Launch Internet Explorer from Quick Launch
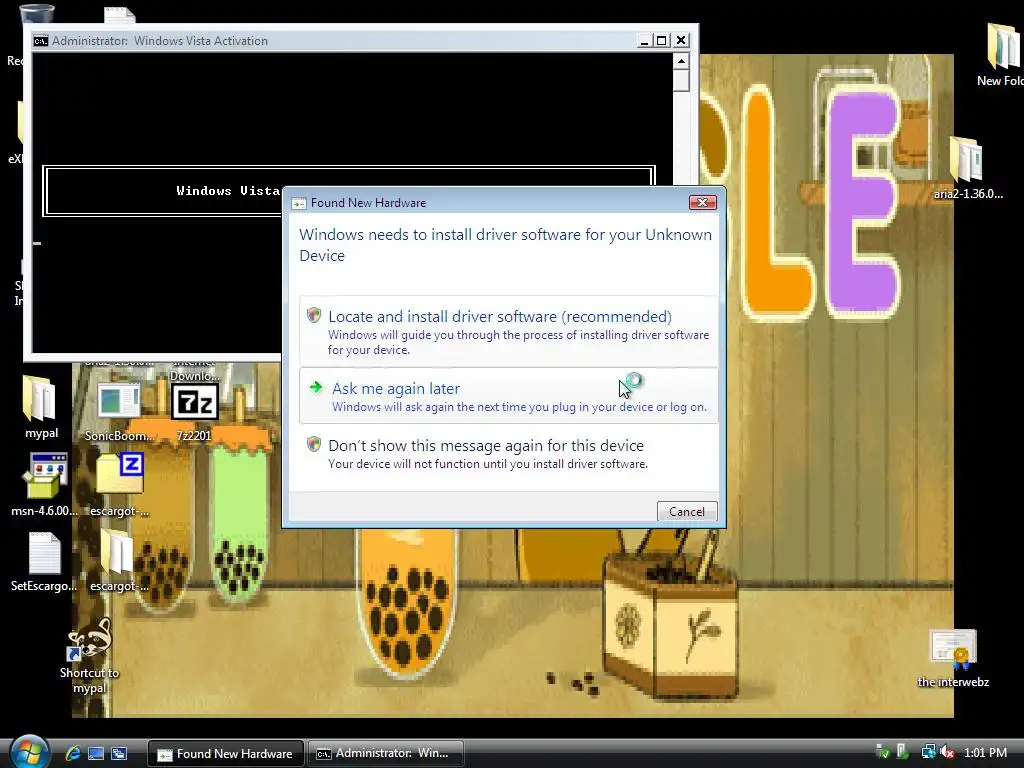 [73, 753]
